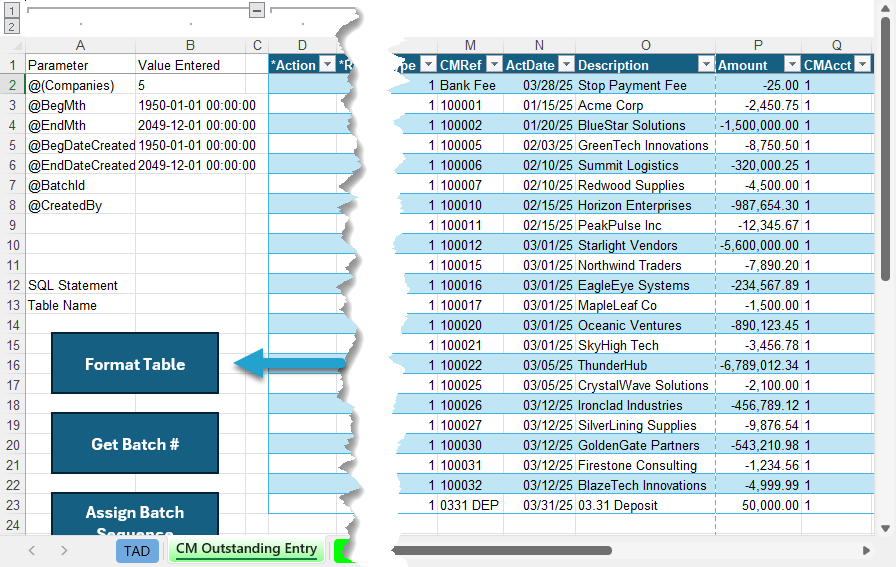Click the @BatchId cell
Screen dimensions: 896x567
click(x=81, y=185)
